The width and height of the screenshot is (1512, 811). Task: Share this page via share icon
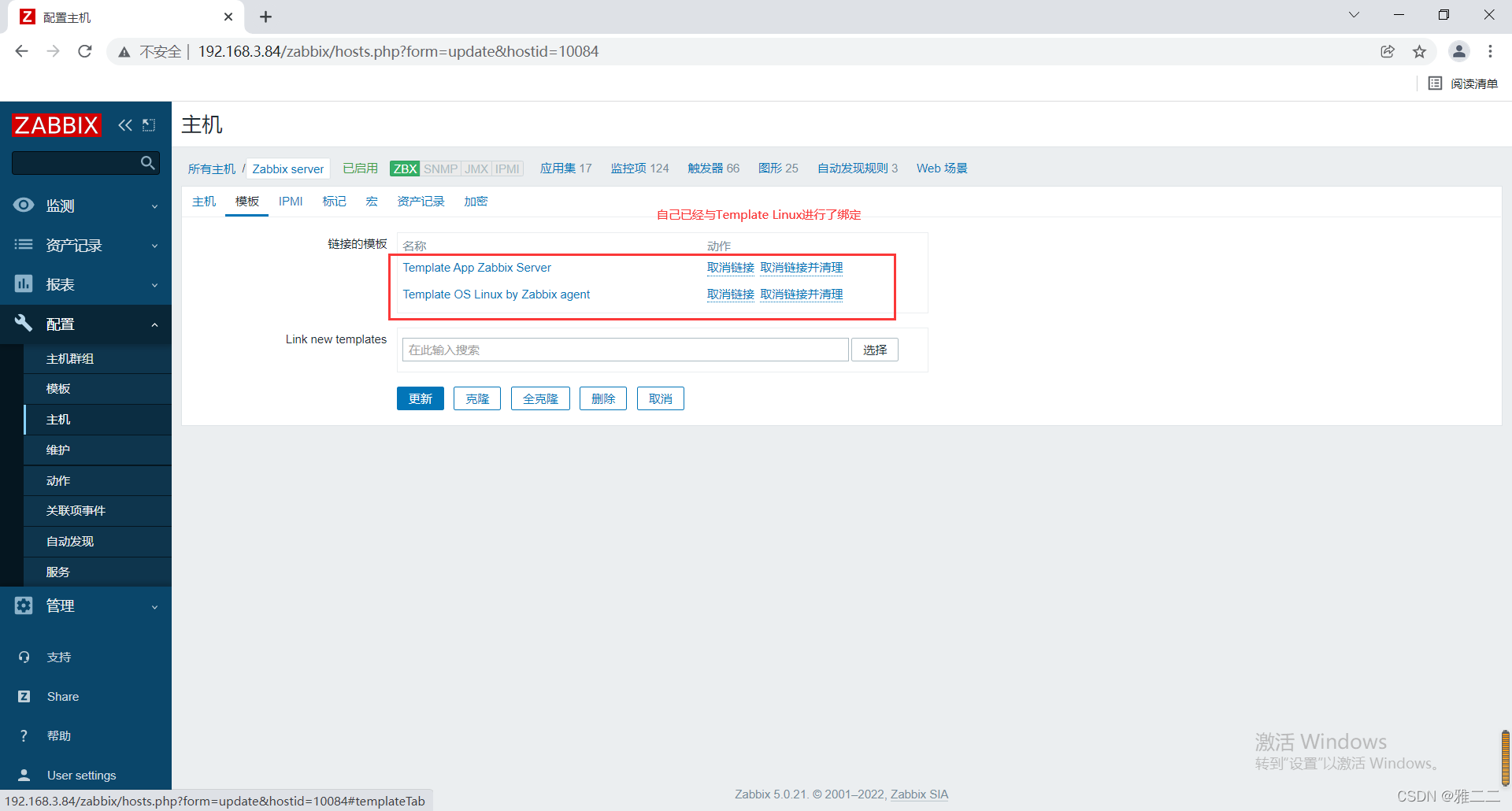[1388, 51]
